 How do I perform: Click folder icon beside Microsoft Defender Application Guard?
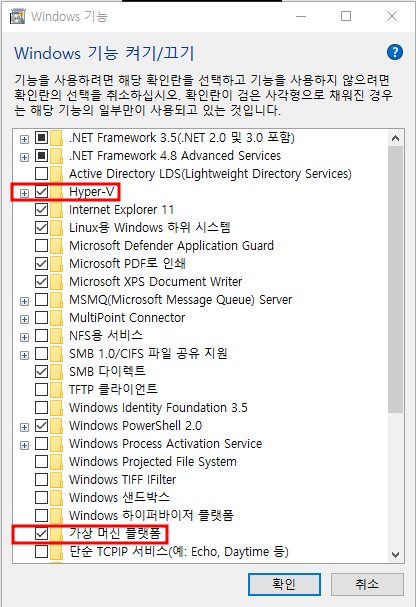tap(56, 246)
